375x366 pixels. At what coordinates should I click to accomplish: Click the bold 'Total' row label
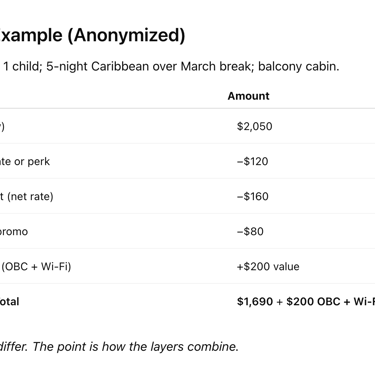tap(10, 301)
